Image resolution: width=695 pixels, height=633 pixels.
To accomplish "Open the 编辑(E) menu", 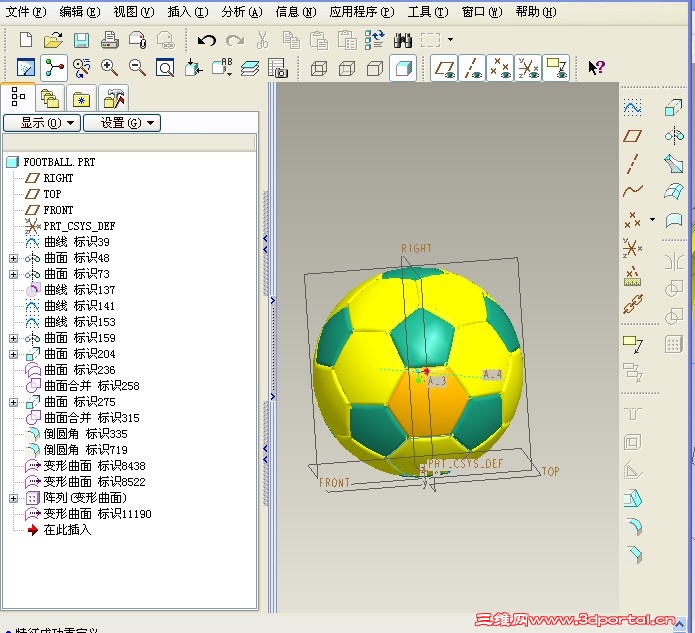I will pyautogui.click(x=80, y=12).
